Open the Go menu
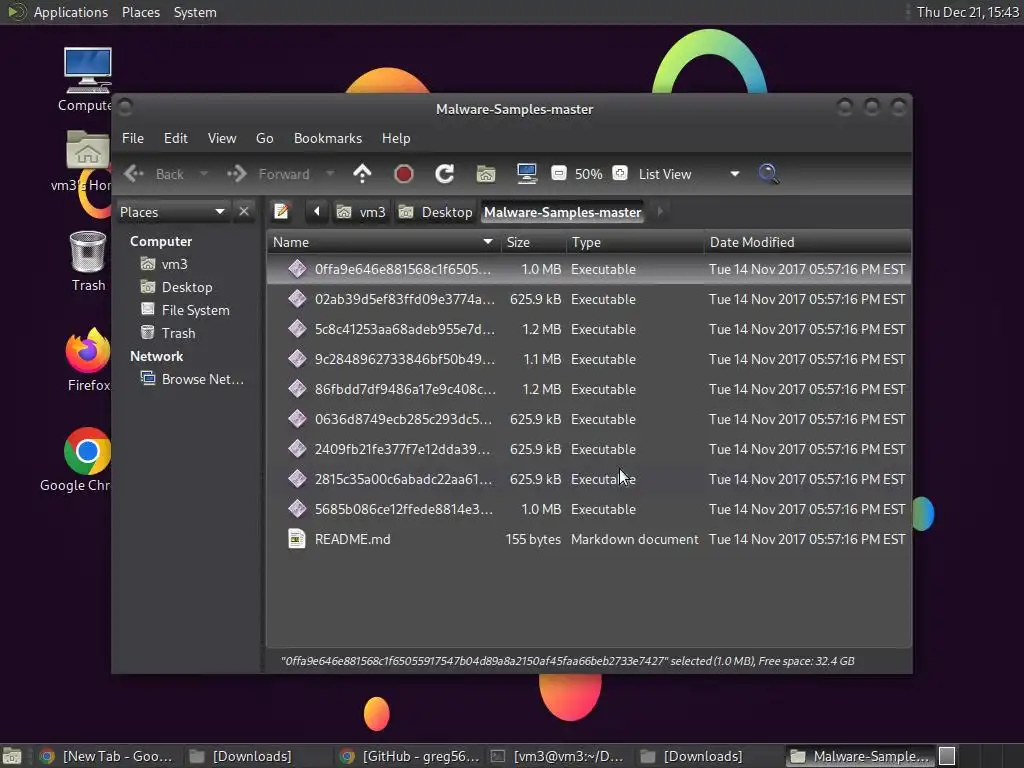 point(264,138)
